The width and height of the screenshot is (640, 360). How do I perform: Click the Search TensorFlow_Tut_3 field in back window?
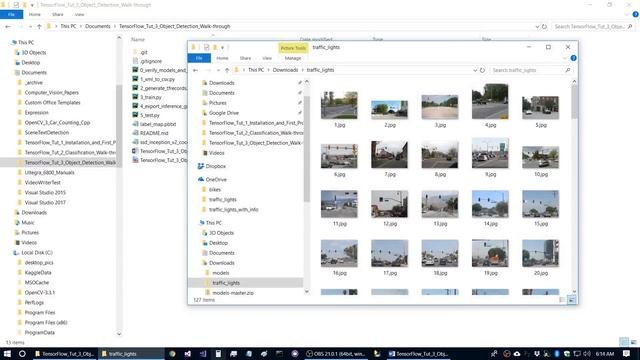click(x=593, y=27)
